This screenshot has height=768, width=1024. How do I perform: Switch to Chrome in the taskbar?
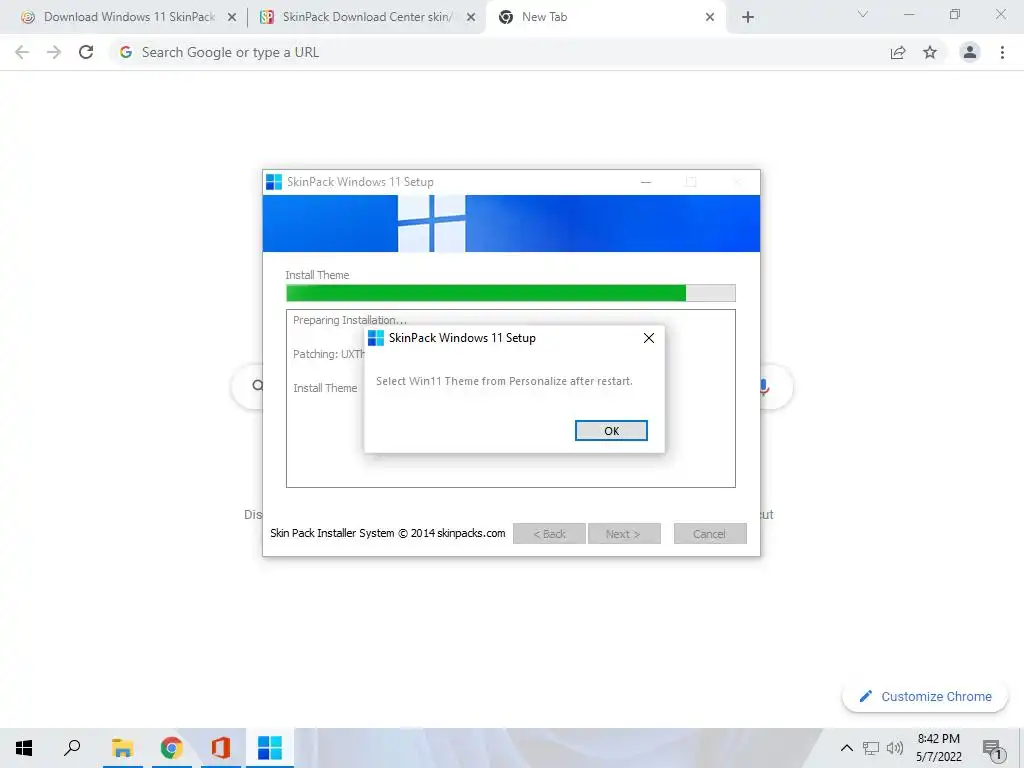pyautogui.click(x=171, y=747)
